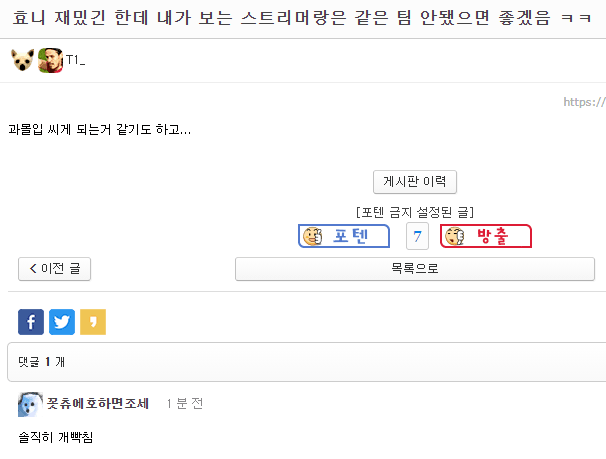
Task: Click the chihuahua dog badge icon
Action: 22,60
